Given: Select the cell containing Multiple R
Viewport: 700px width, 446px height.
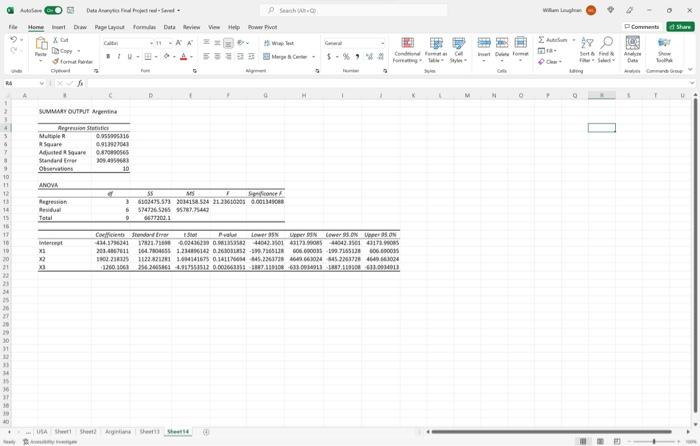Looking at the screenshot, I should (65, 136).
